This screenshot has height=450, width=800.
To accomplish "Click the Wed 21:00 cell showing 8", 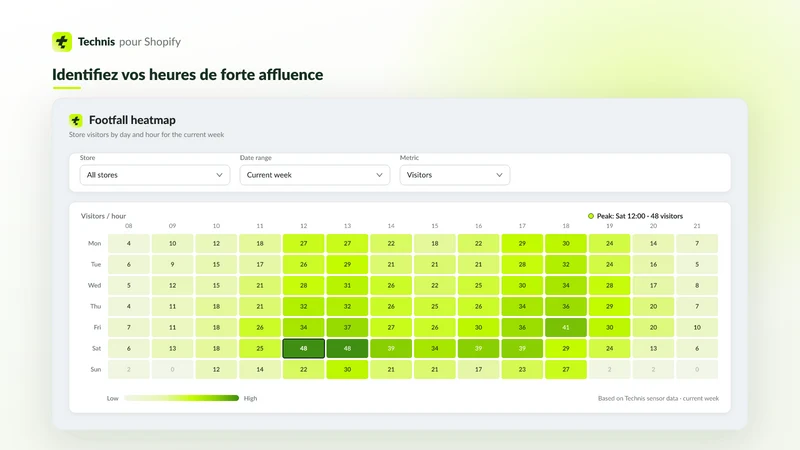I will [x=697, y=286].
